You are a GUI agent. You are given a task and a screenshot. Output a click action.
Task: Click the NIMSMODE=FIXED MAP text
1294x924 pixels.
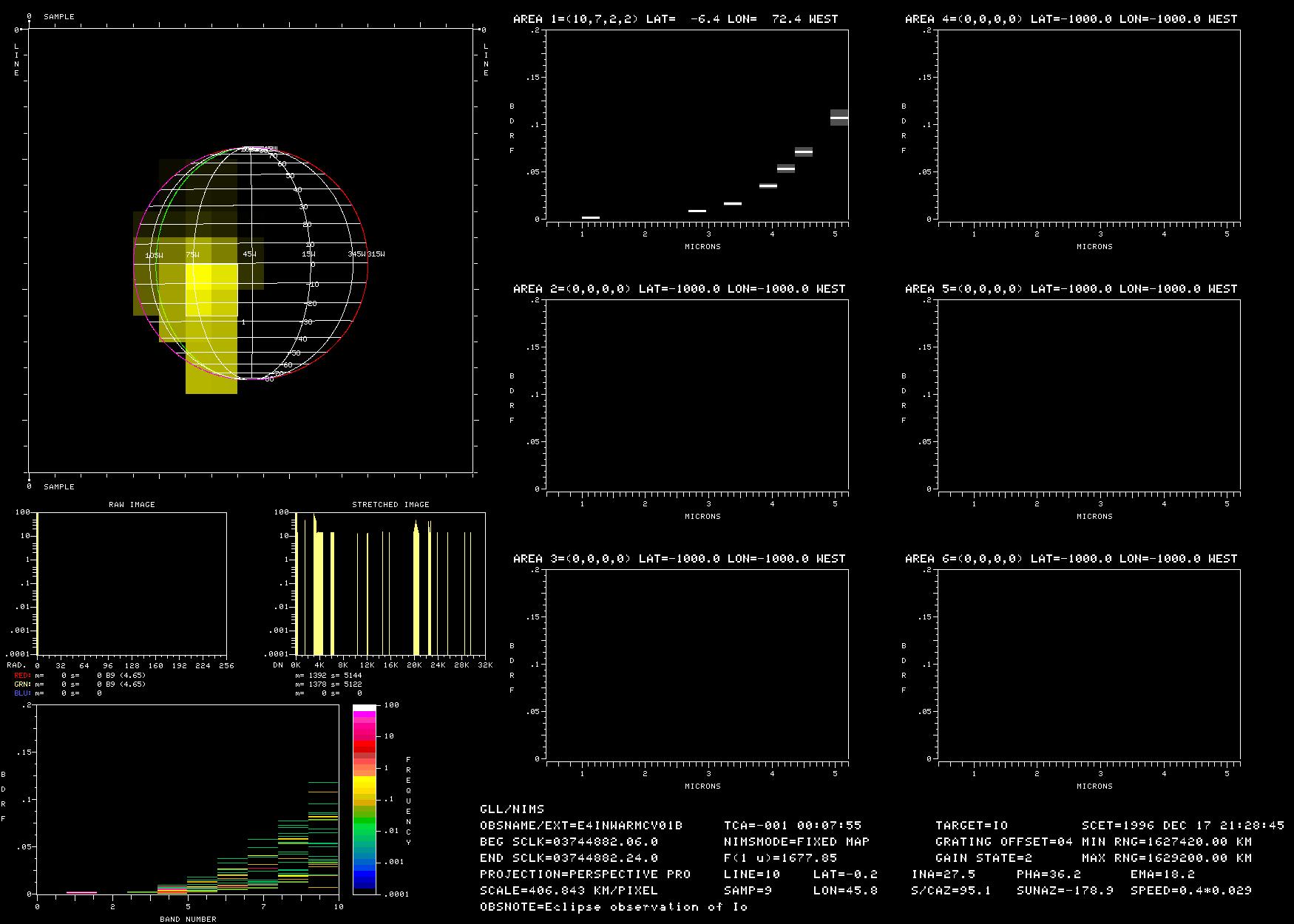tap(796, 842)
